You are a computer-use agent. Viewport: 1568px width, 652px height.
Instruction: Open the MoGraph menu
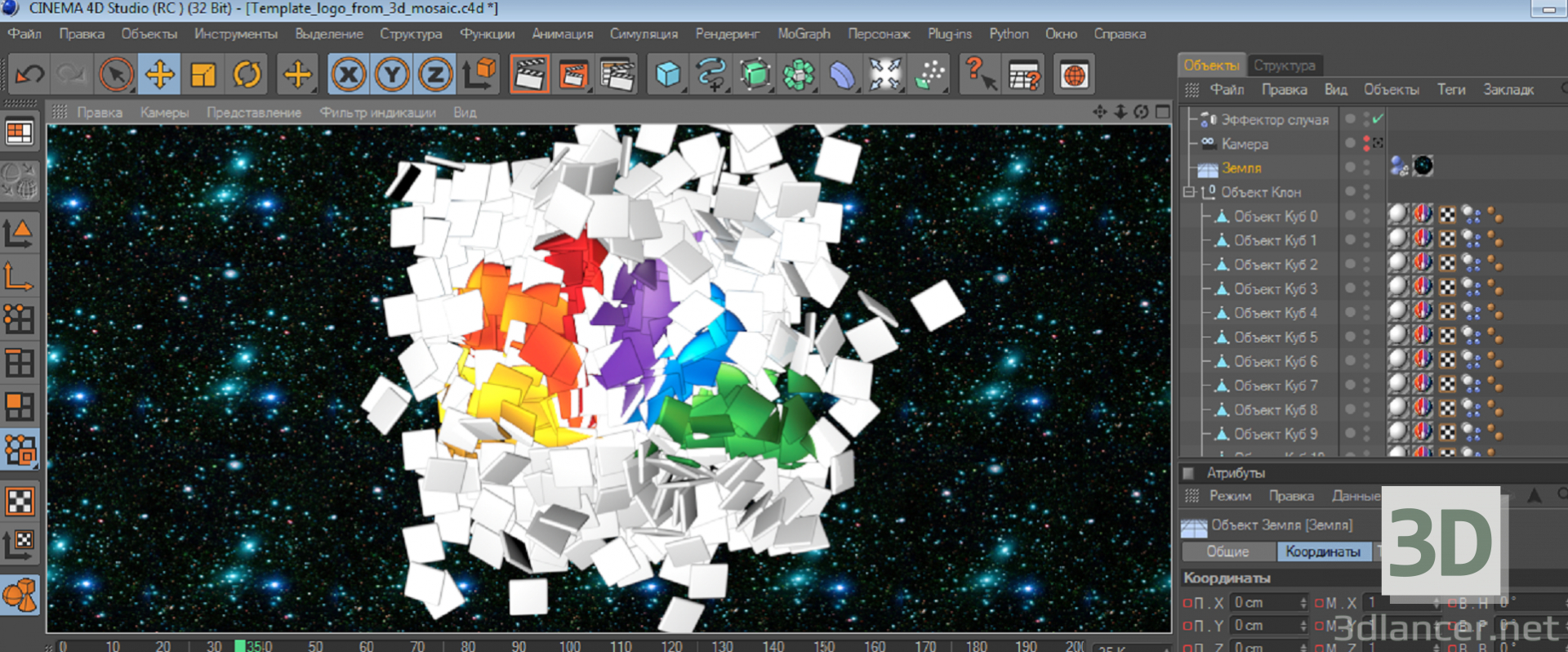pyautogui.click(x=804, y=34)
